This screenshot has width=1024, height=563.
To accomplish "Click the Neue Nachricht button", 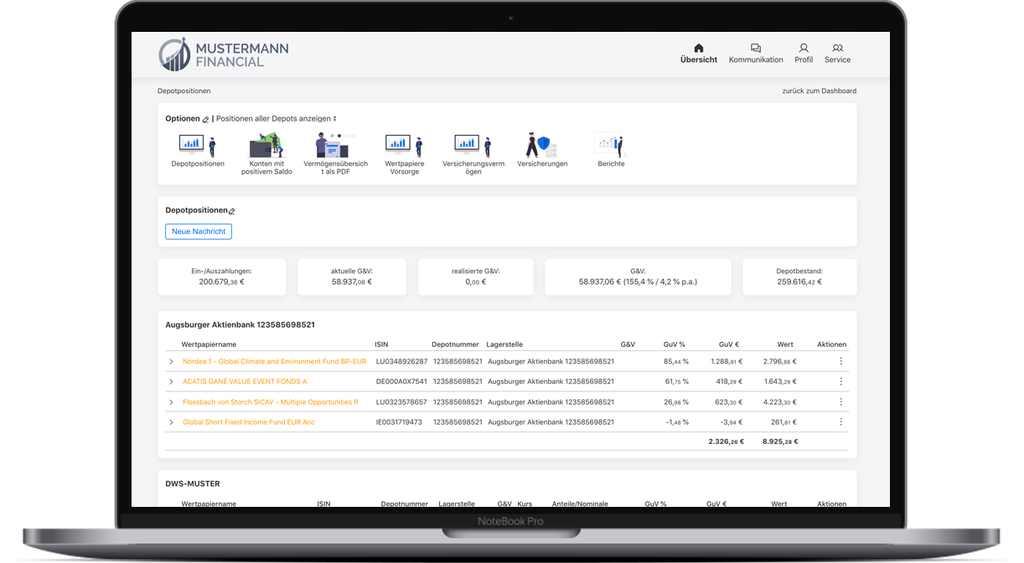I will (199, 231).
